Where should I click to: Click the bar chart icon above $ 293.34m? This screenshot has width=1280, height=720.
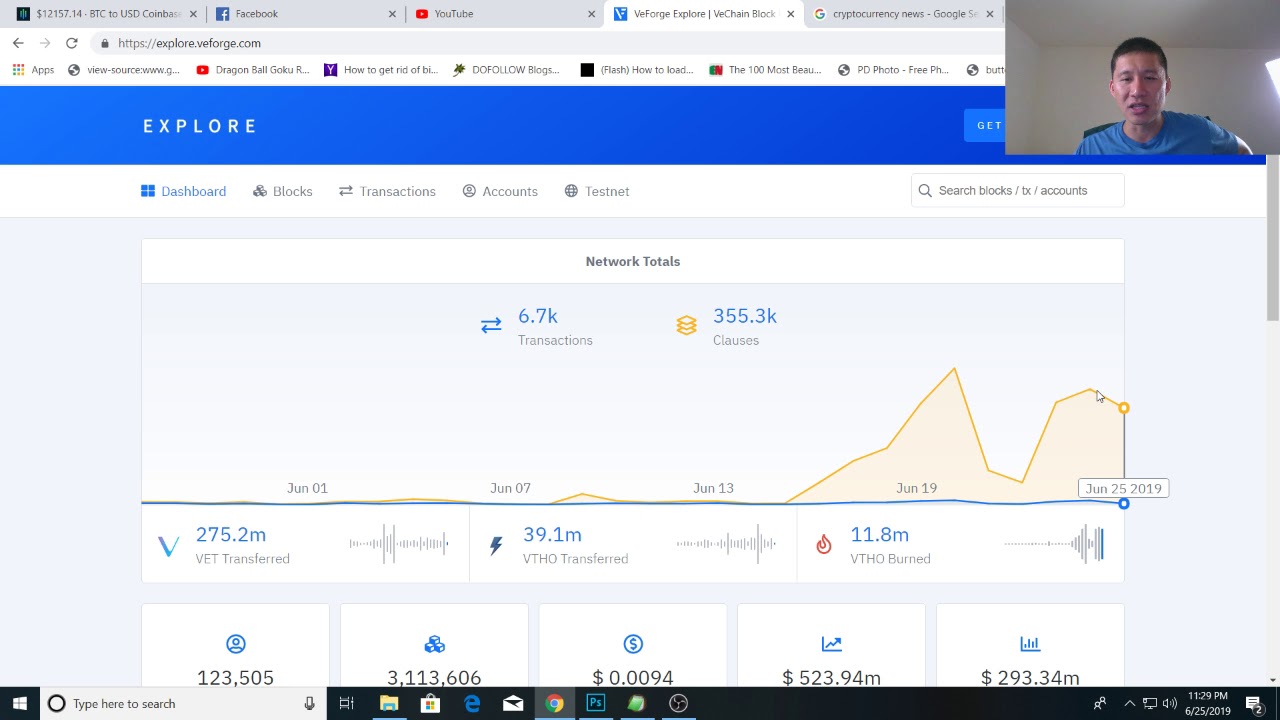1030,644
